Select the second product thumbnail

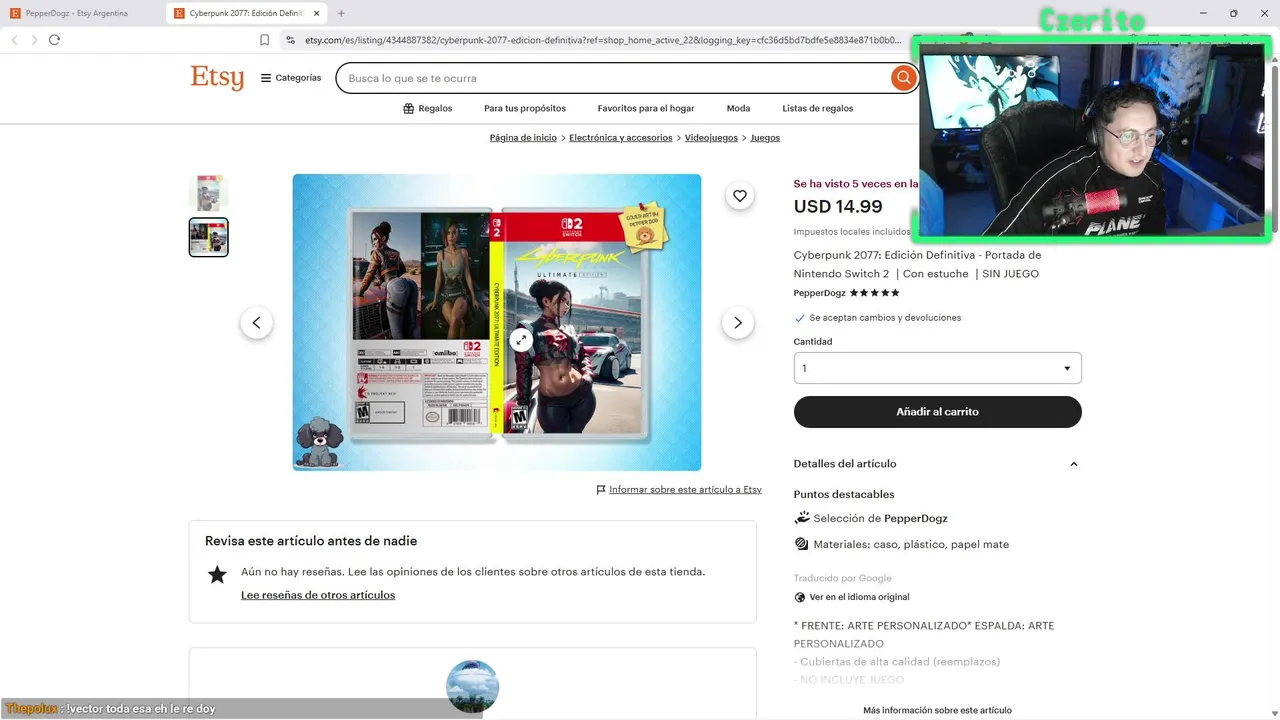point(209,237)
